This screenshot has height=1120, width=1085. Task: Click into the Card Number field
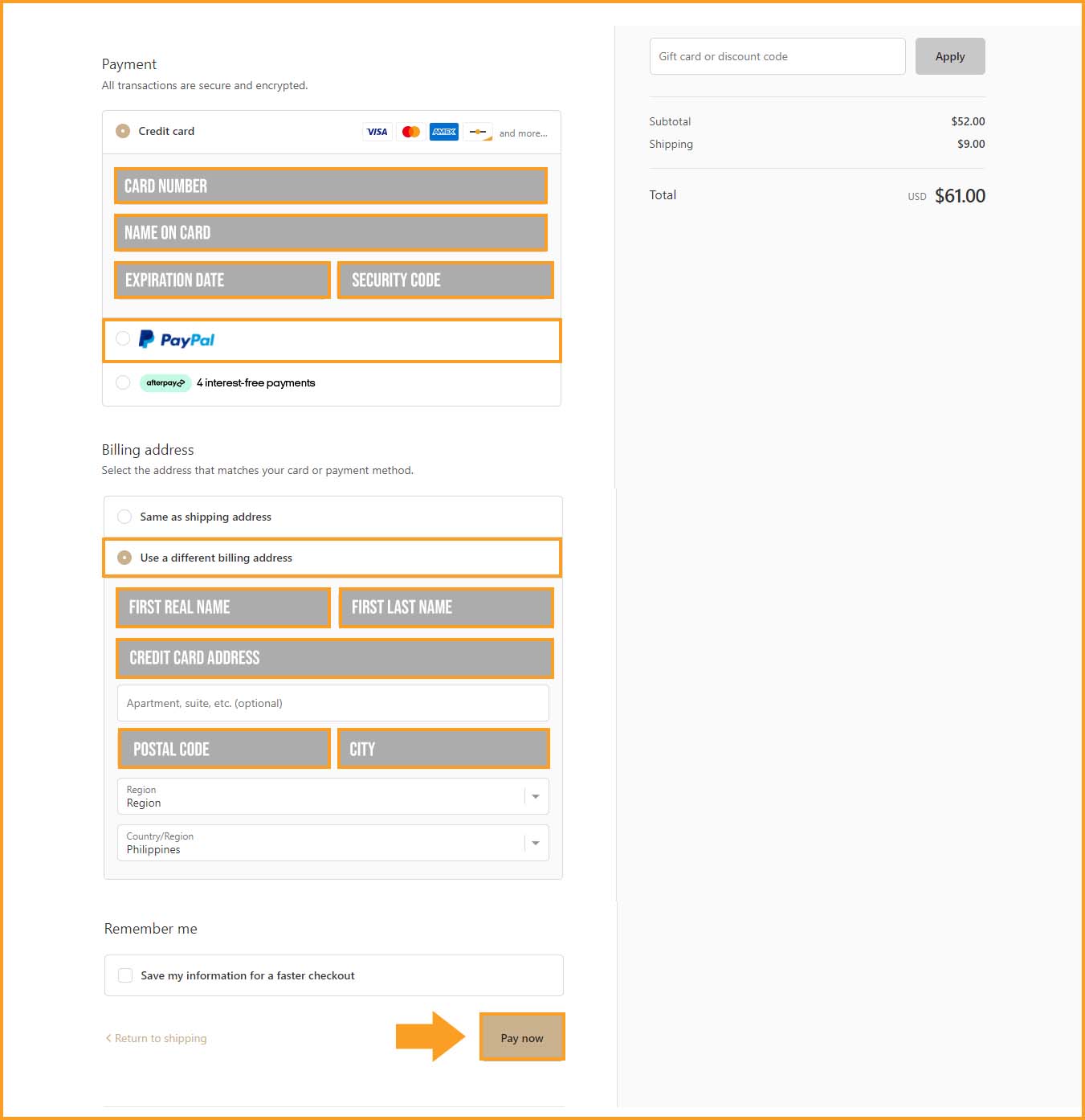(331, 186)
